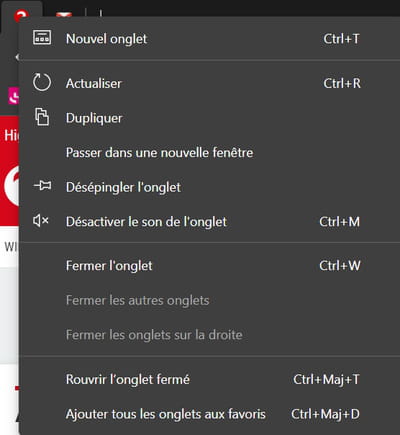The image size is (400, 435).
Task: Click the greyed Fermer les autres onglets entry
Action: pos(138,300)
